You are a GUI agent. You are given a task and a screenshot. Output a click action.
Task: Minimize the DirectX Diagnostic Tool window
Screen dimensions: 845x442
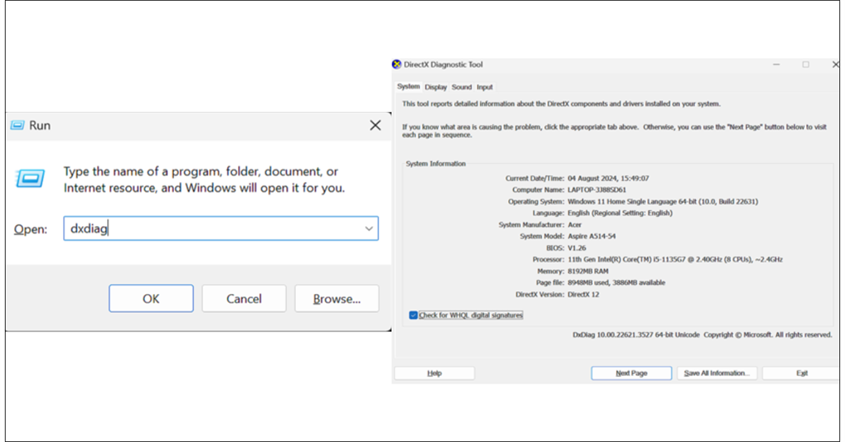[776, 64]
